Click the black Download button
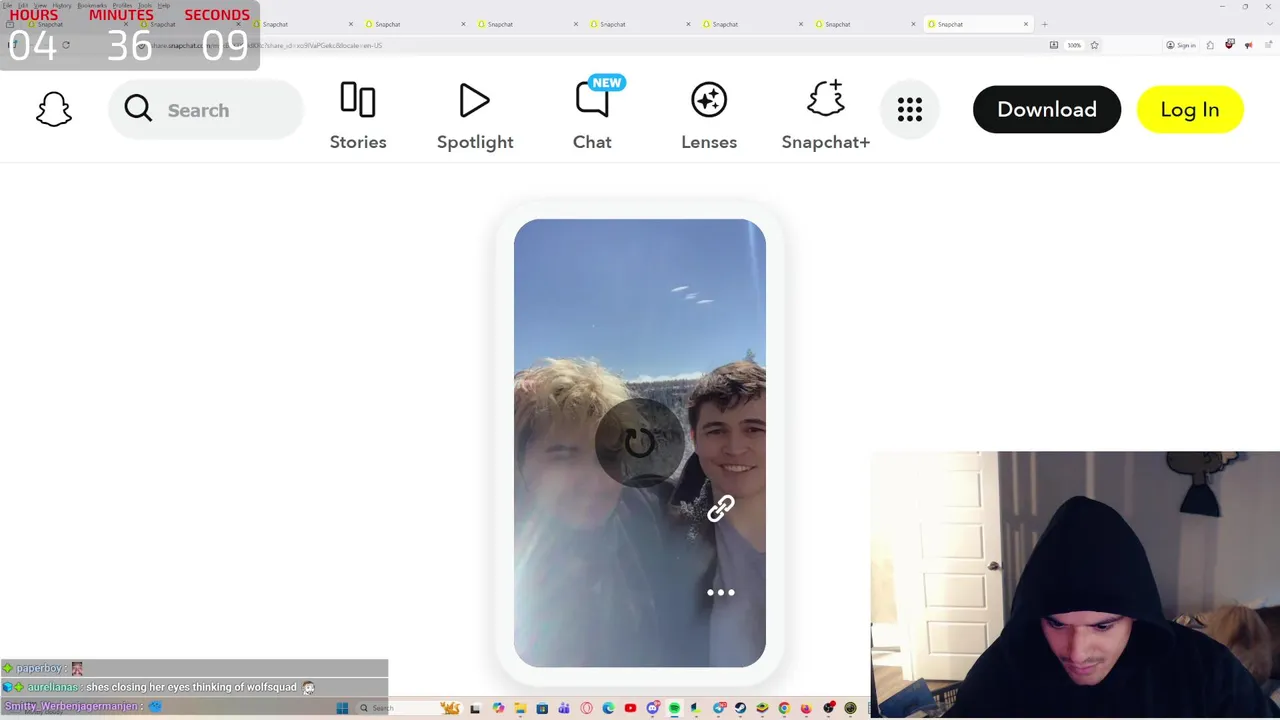 (1047, 109)
